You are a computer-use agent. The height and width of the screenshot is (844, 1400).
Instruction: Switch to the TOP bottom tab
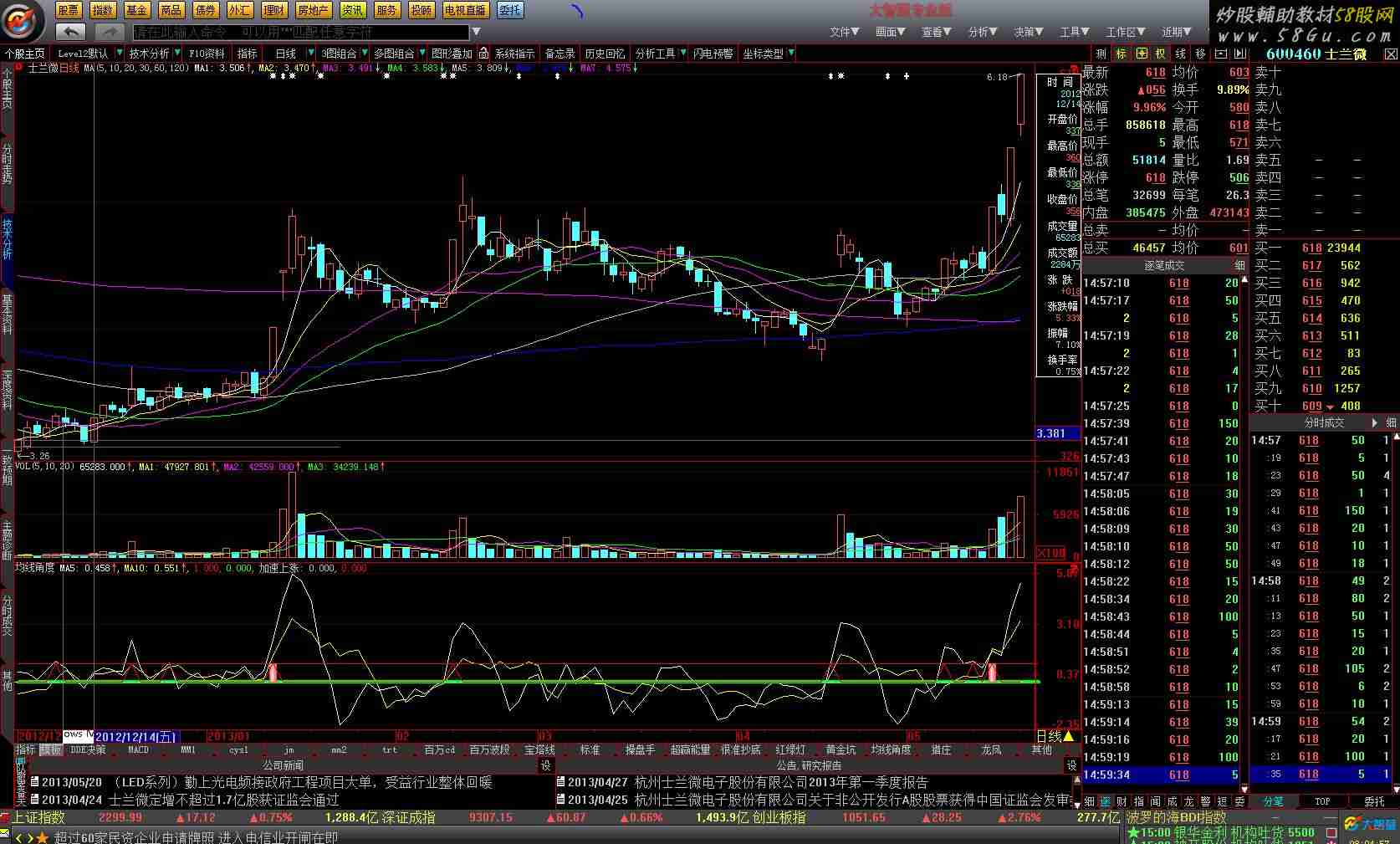point(1322,801)
